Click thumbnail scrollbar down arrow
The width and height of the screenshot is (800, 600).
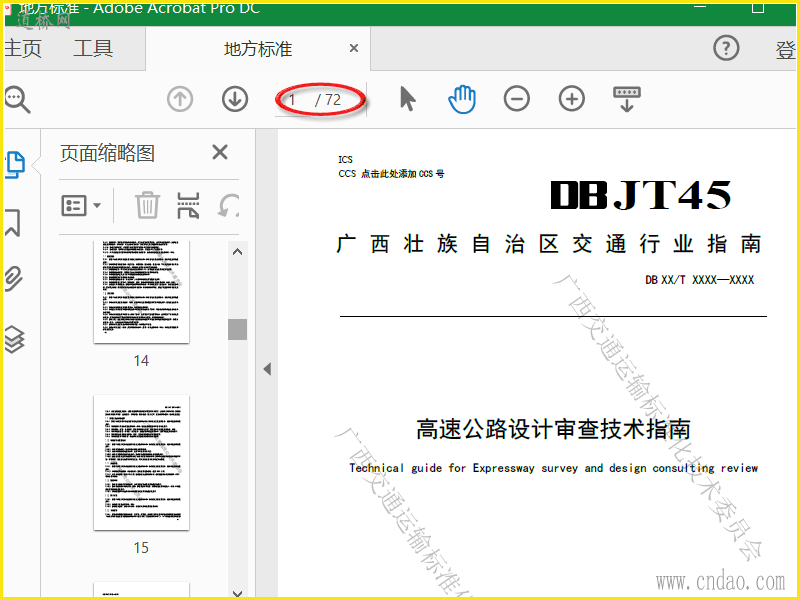(237, 593)
